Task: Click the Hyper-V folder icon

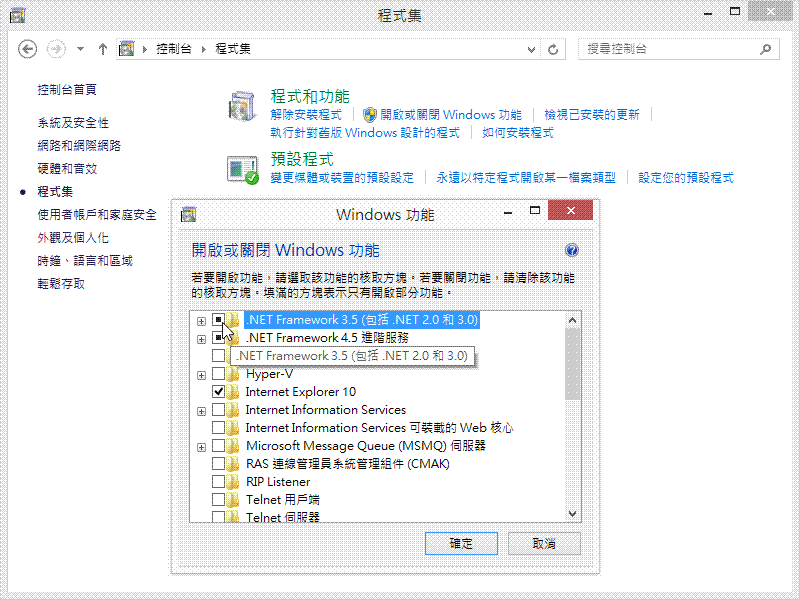Action: pos(233,374)
